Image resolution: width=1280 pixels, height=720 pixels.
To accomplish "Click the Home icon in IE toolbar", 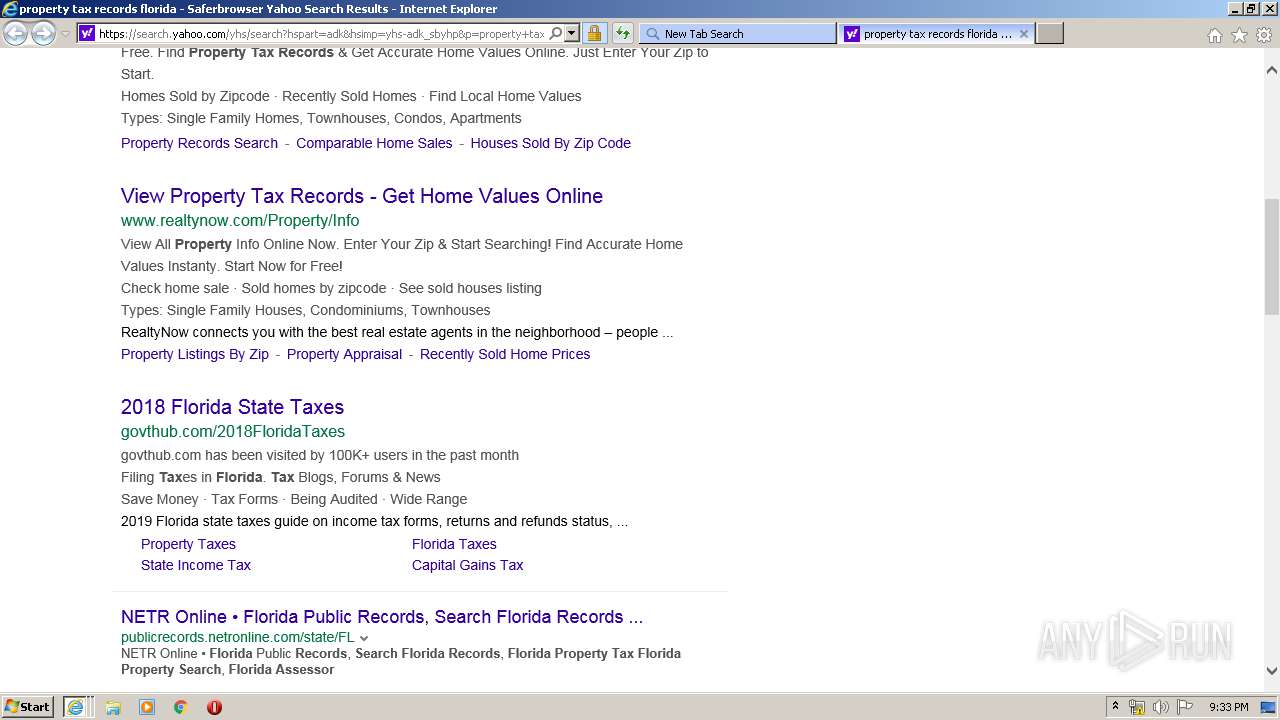I will [1214, 35].
